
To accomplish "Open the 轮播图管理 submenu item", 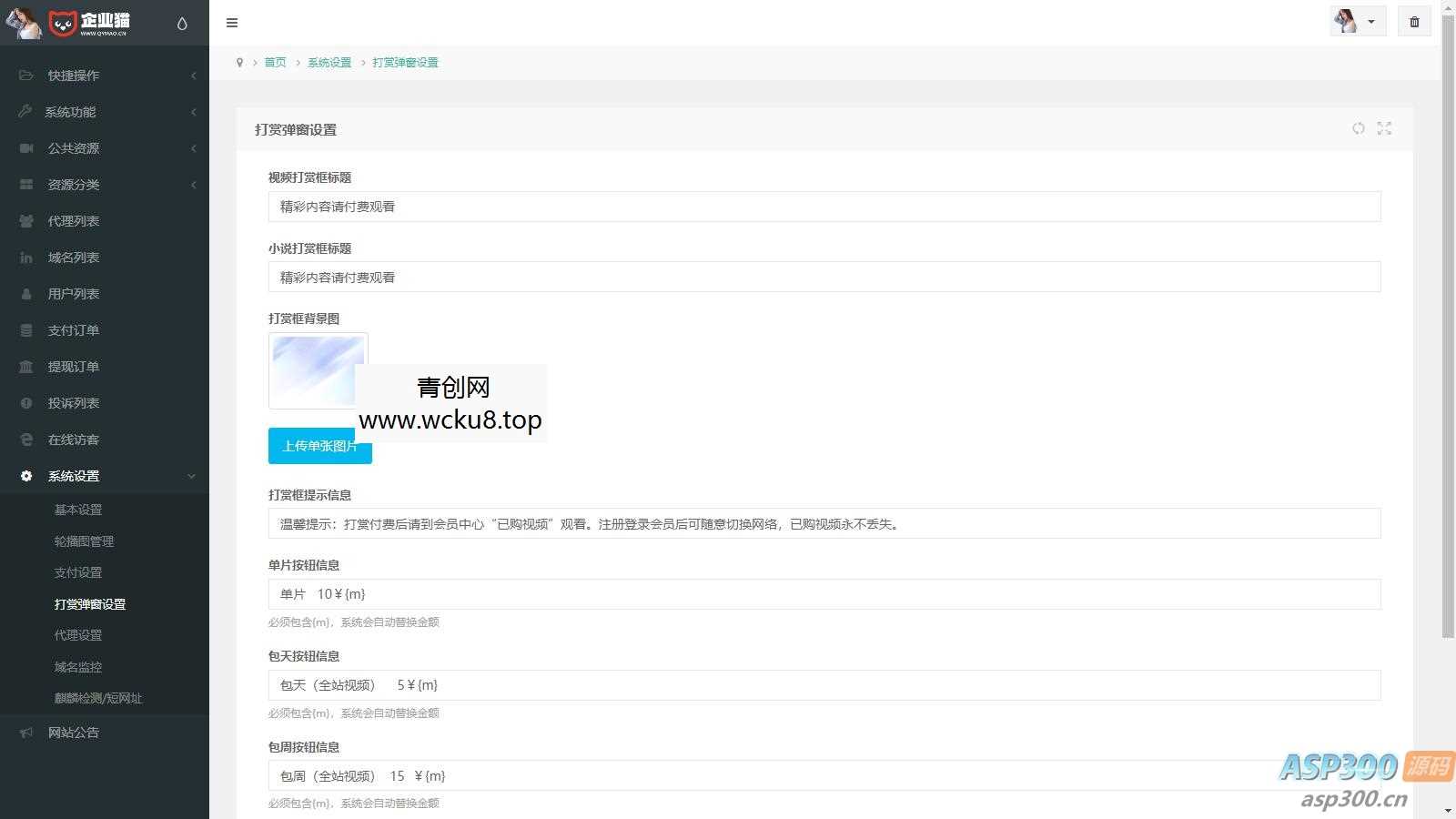I will [x=84, y=541].
